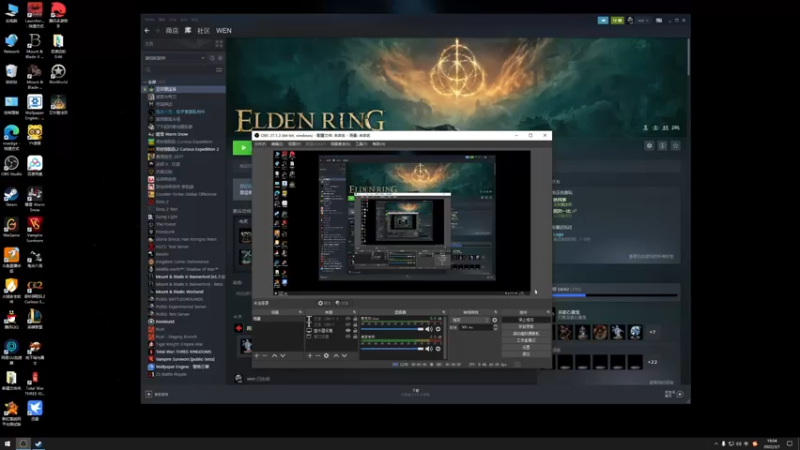The image size is (800, 450).
Task: Add a new scene in OBS
Action: pyautogui.click(x=257, y=356)
